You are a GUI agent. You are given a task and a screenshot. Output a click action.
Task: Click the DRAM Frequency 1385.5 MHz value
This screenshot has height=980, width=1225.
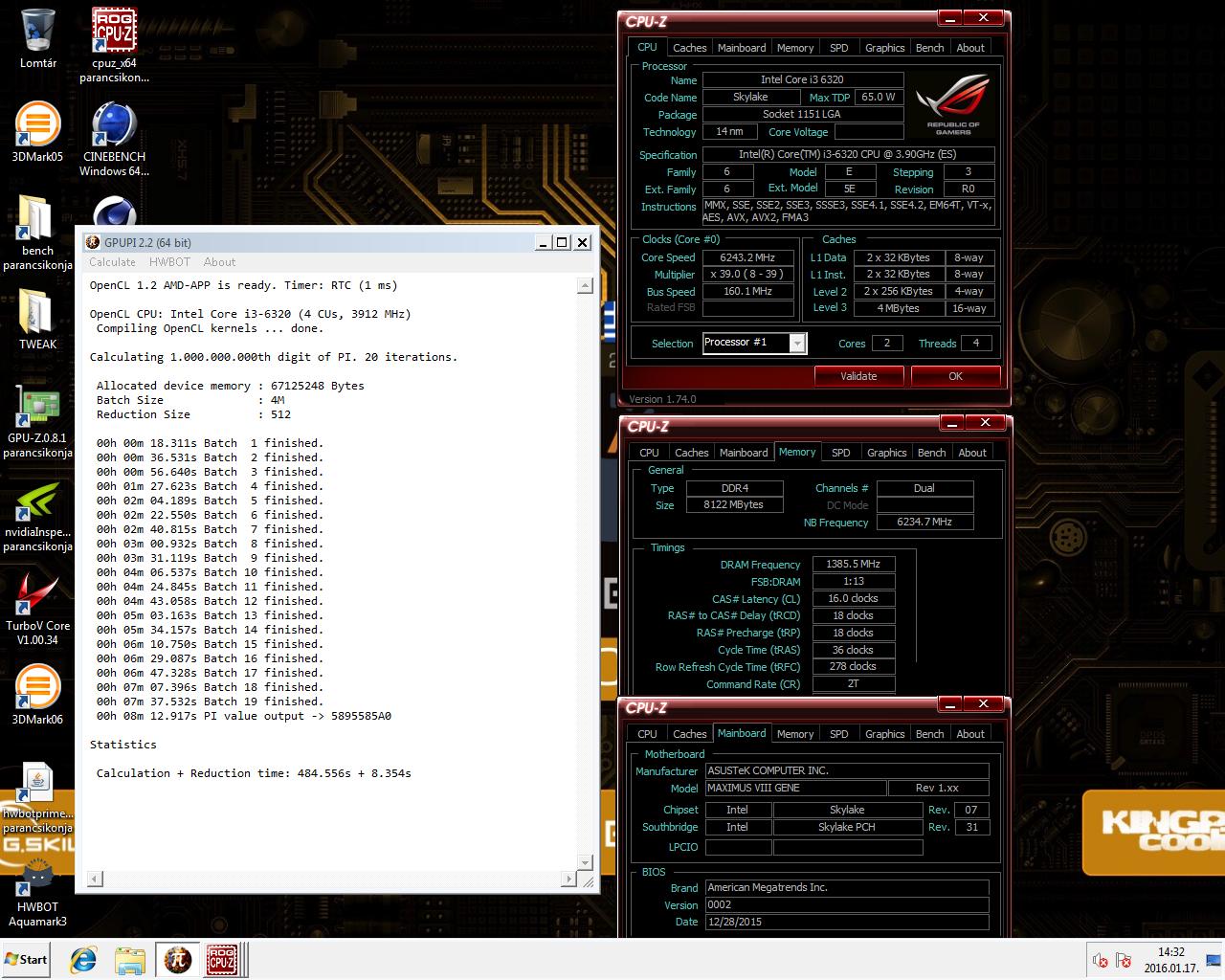coord(854,565)
